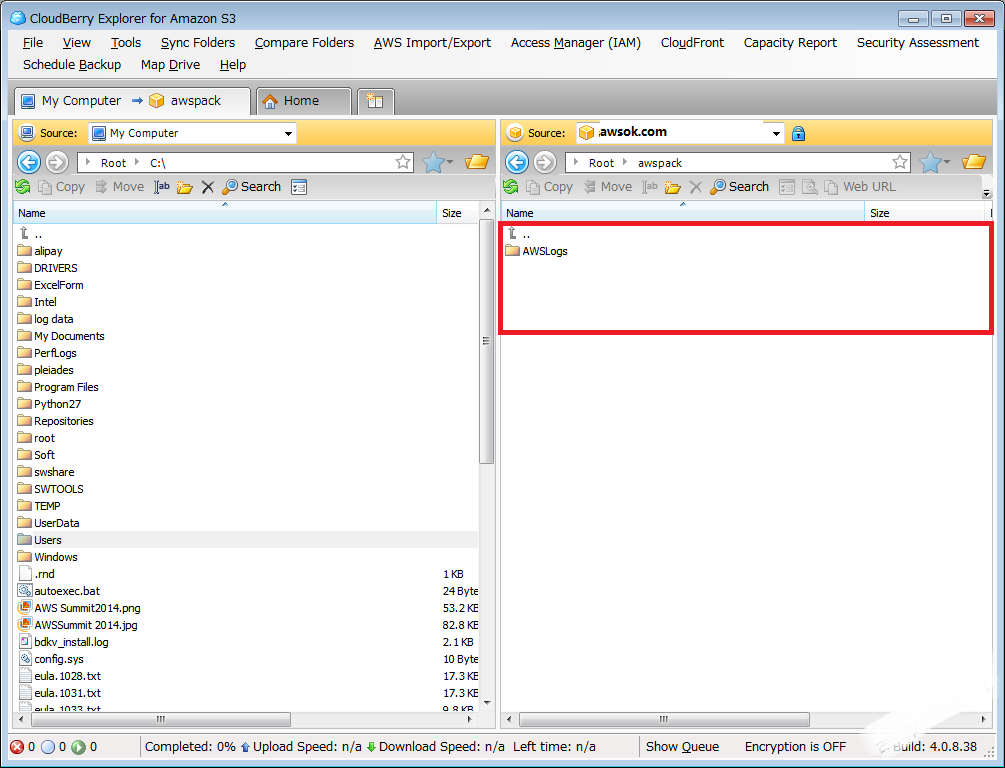Sort left pane by Size column
Viewport: 1005px width, 768px height.
coord(458,213)
